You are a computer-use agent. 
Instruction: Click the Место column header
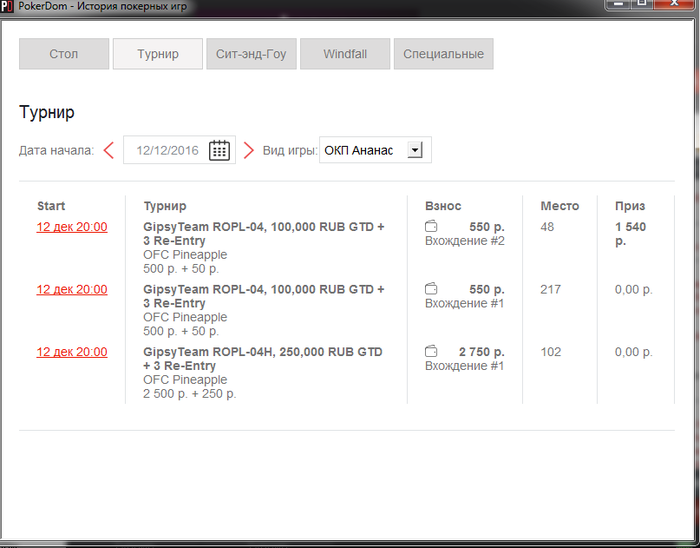[x=559, y=206]
